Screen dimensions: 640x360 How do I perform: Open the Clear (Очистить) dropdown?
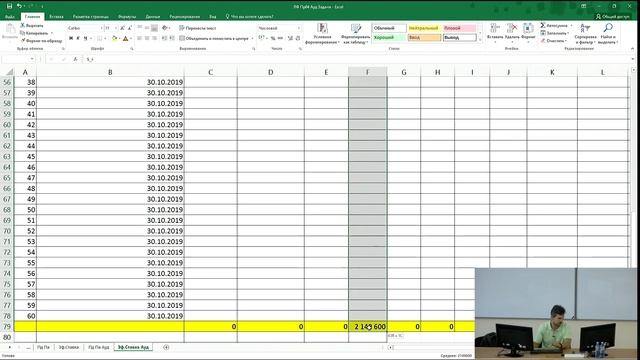pos(553,40)
